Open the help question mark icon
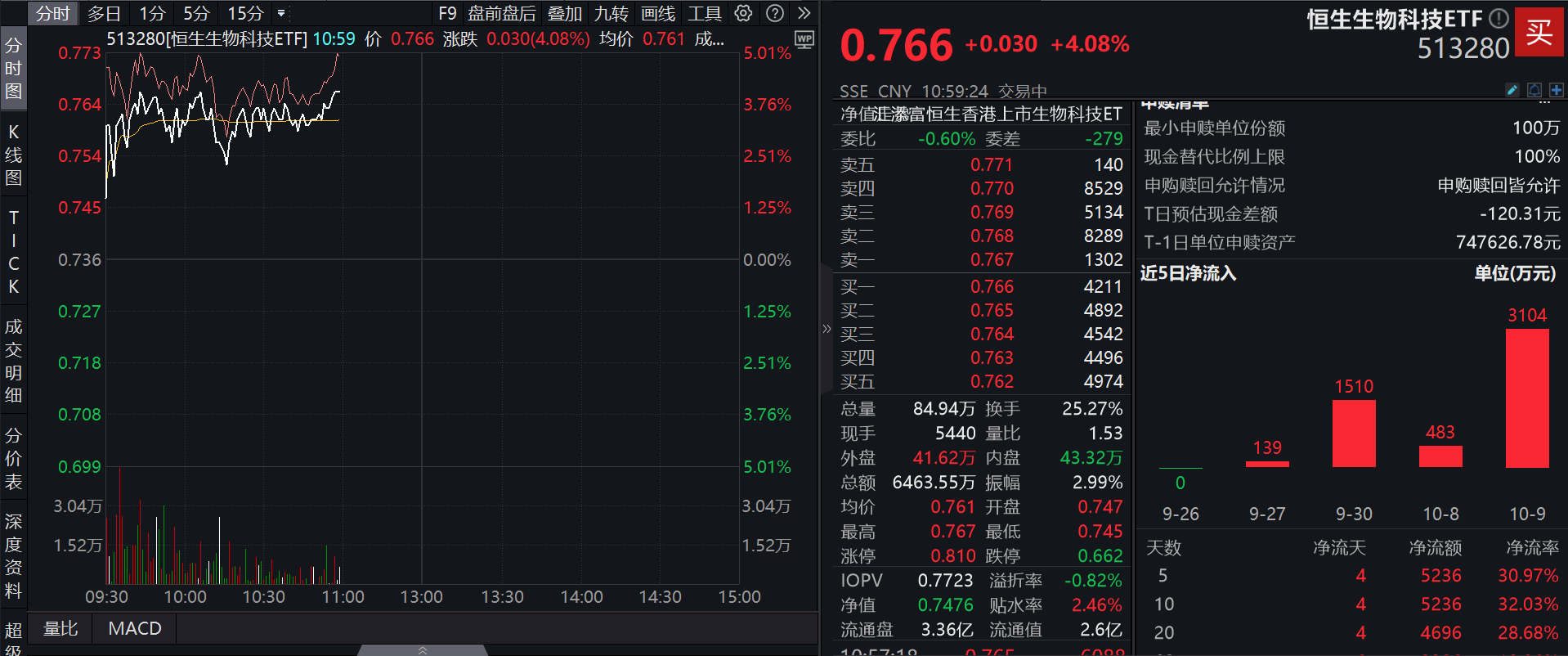Screen dimensions: 1568x656 pos(774,13)
